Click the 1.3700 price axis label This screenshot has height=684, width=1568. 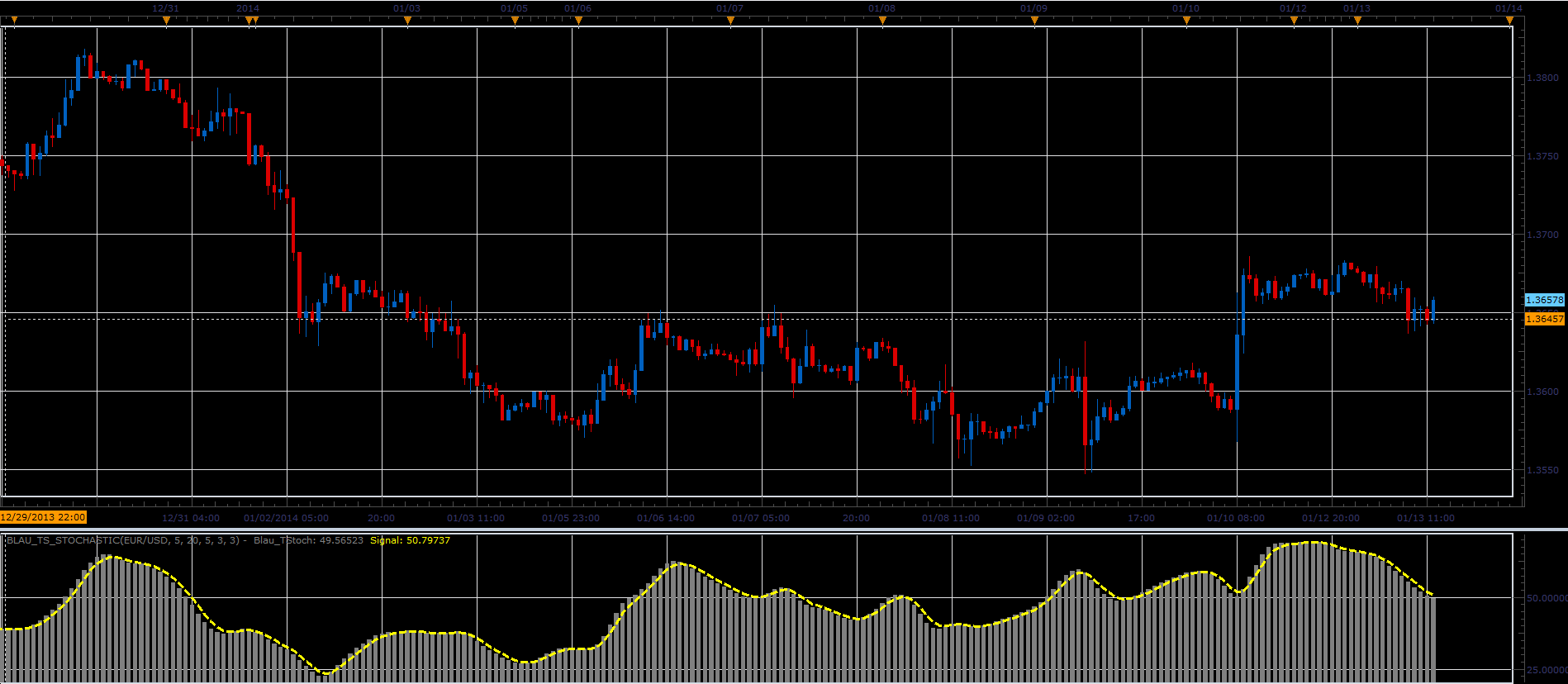coord(1542,235)
